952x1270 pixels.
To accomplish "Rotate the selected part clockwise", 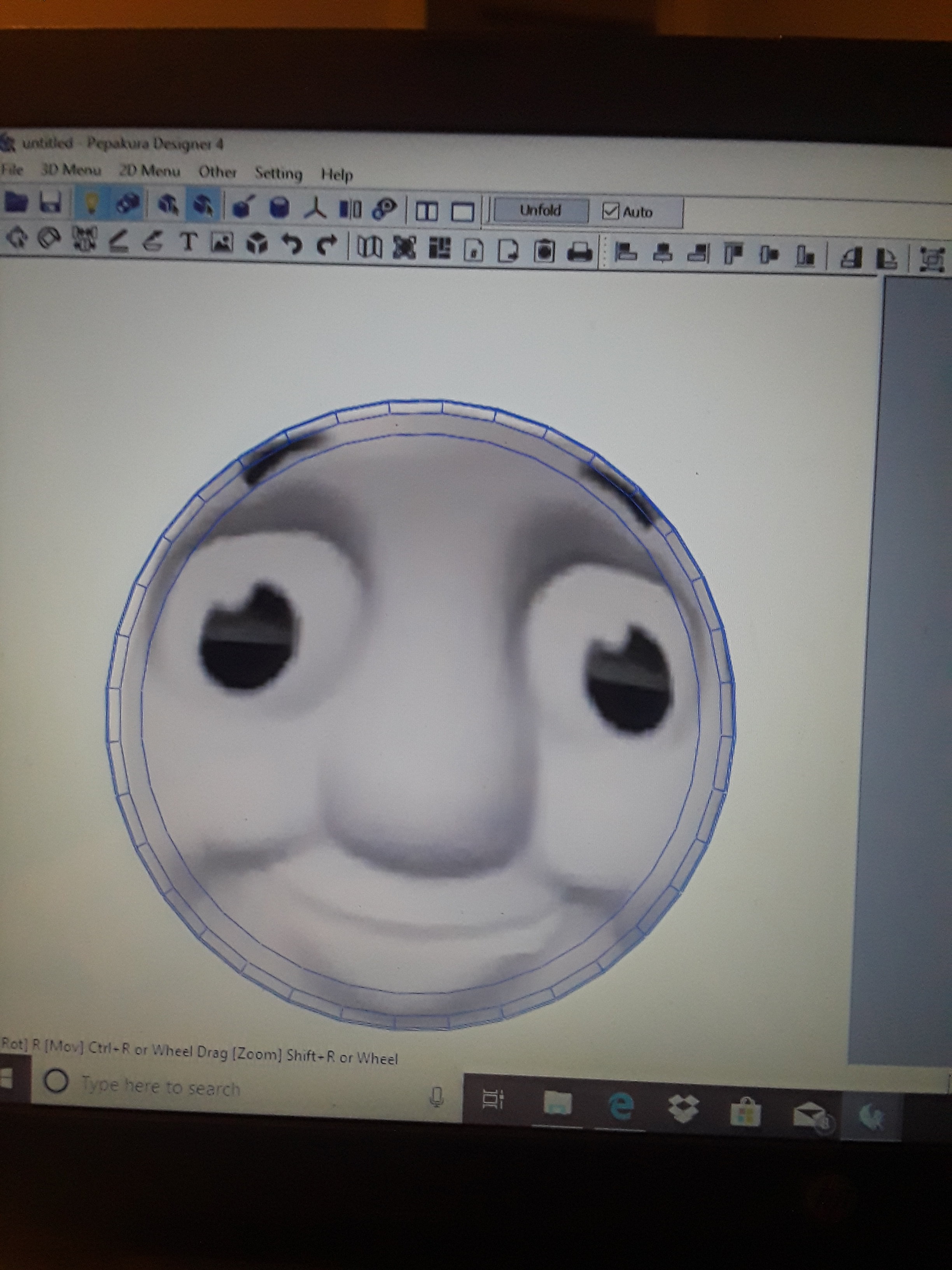I will (887, 258).
